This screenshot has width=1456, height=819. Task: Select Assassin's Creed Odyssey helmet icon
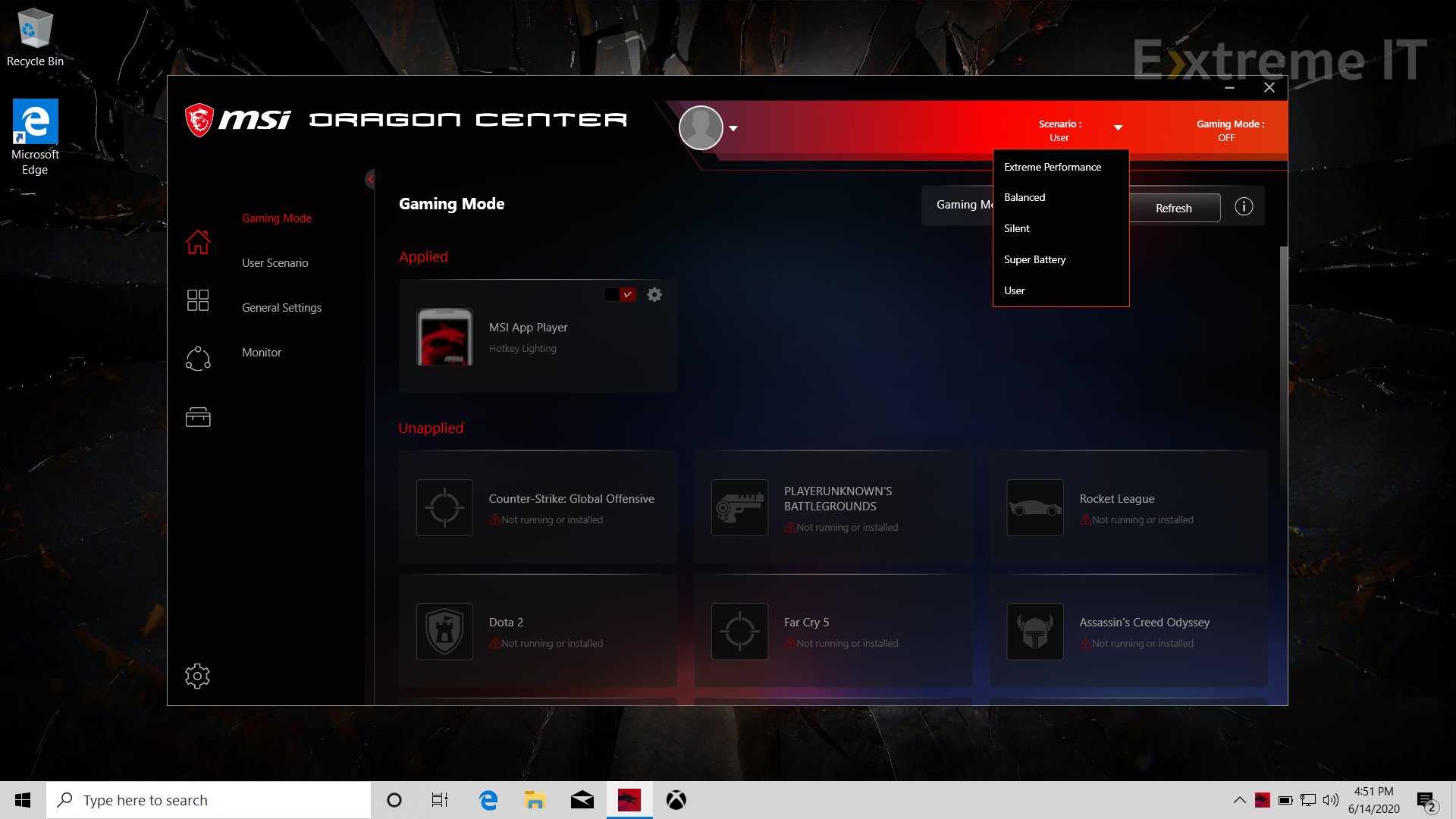pyautogui.click(x=1035, y=631)
